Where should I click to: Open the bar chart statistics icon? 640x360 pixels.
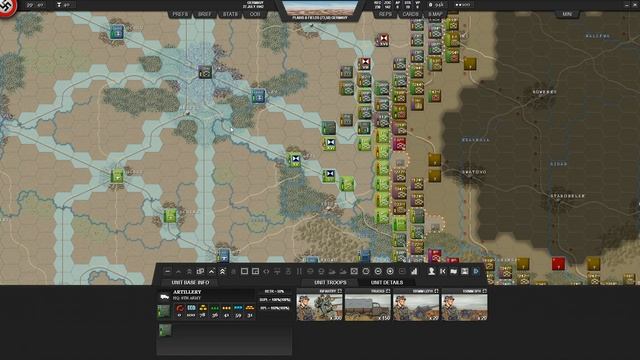(414, 271)
